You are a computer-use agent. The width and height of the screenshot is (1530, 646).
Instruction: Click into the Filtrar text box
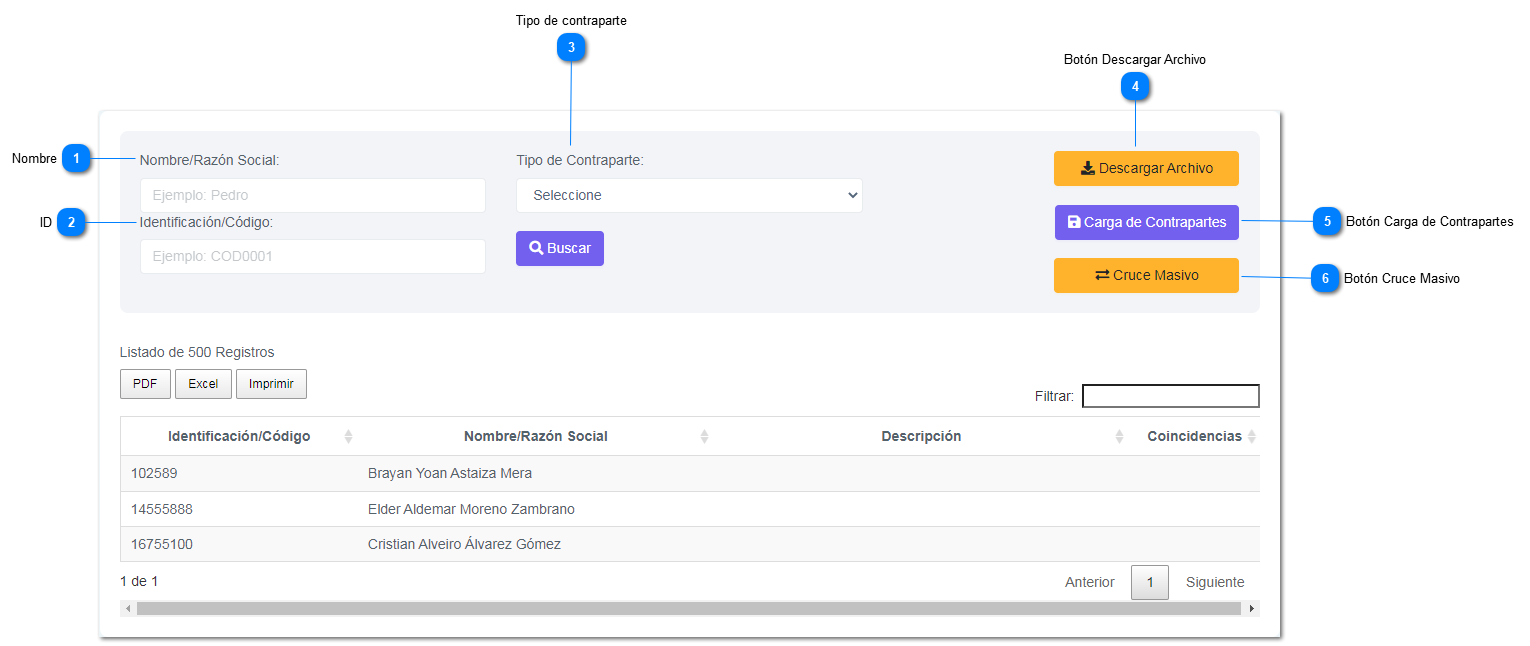pyautogui.click(x=1170, y=396)
